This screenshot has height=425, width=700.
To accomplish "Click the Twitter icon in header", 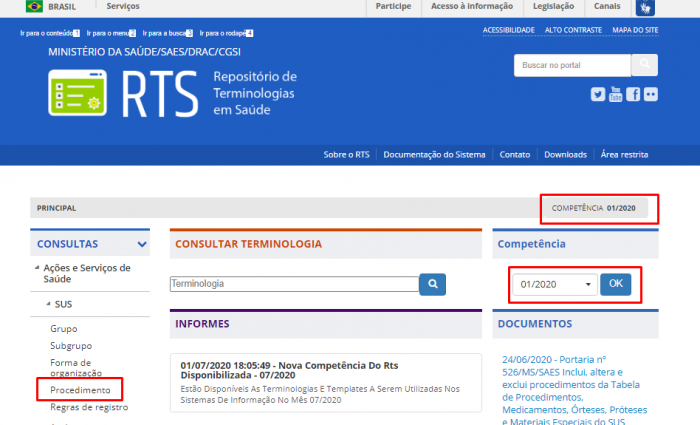I will coord(598,94).
